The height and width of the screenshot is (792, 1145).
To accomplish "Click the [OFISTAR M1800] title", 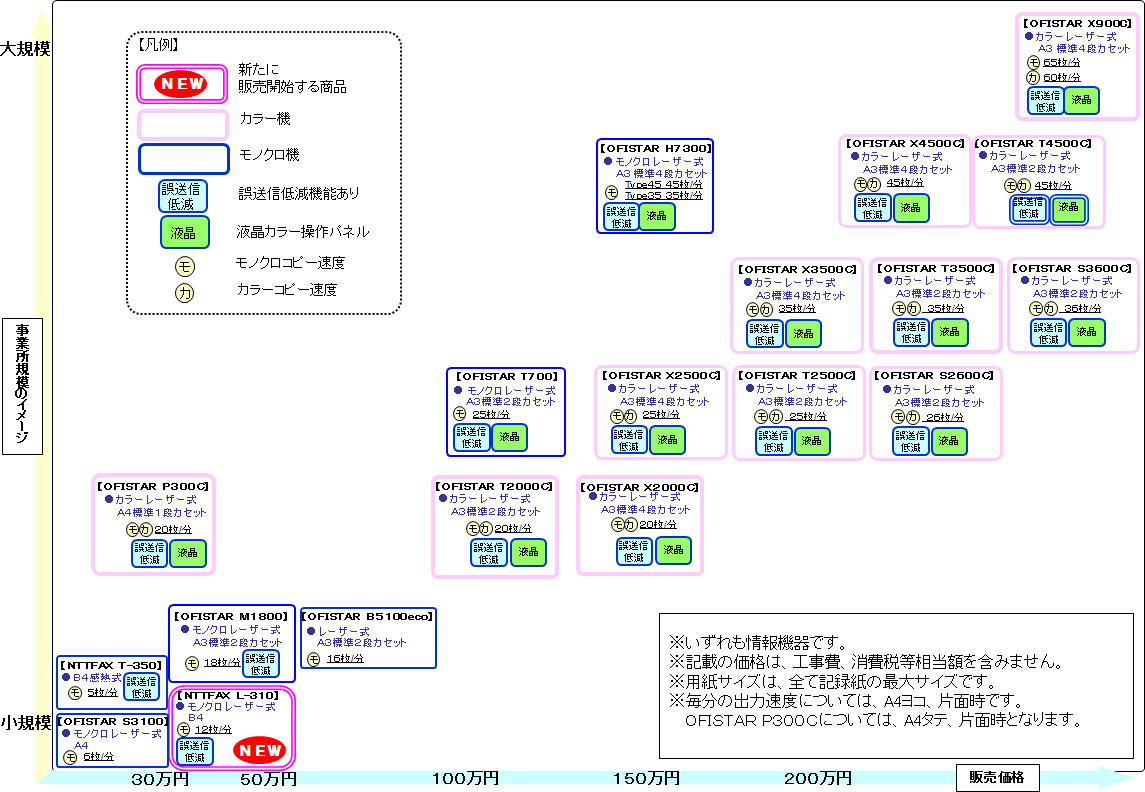I will click(x=231, y=617).
